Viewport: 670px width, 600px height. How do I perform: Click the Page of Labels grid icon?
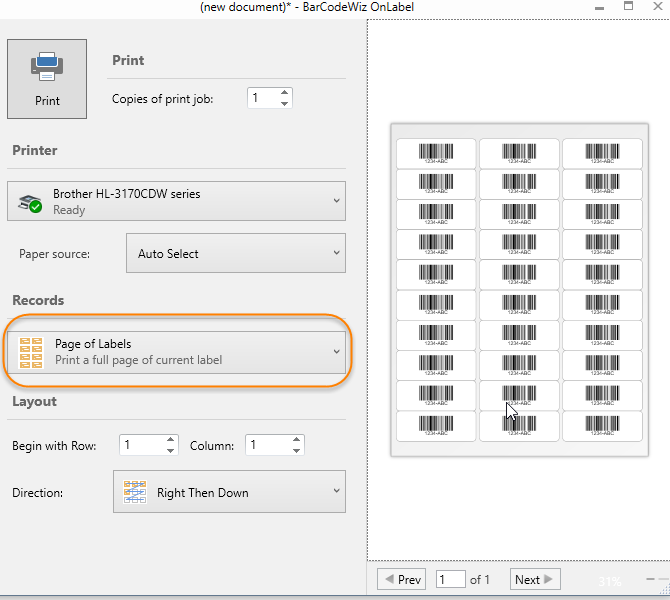pyautogui.click(x=31, y=353)
